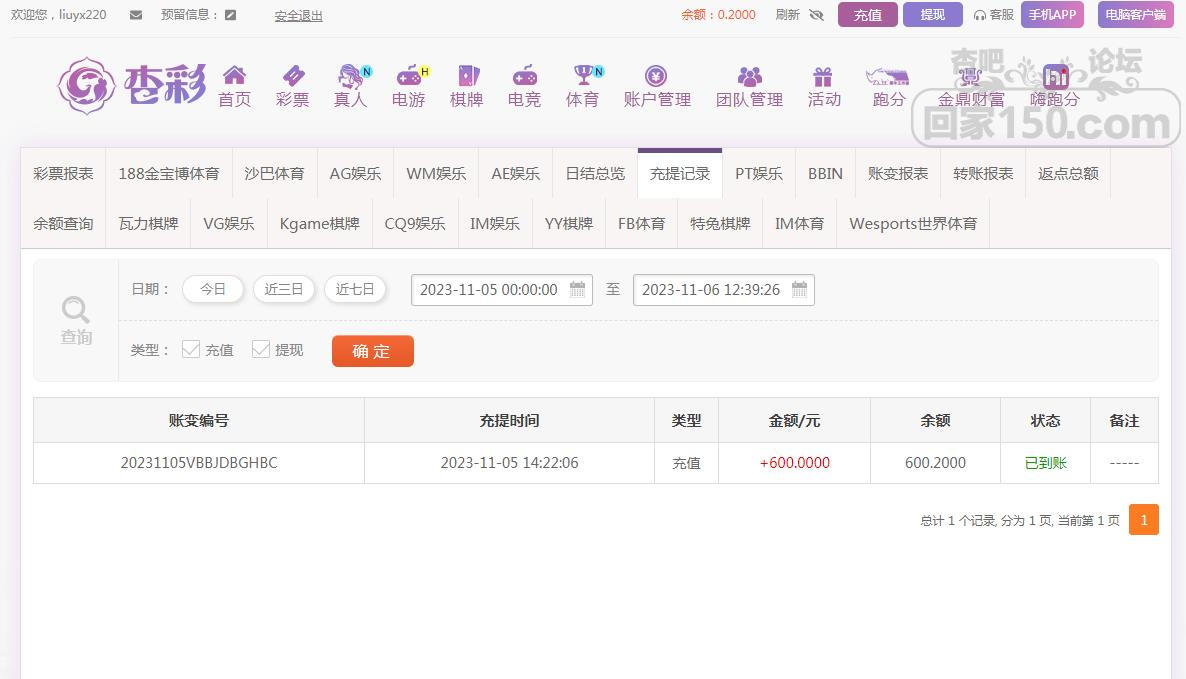The width and height of the screenshot is (1186, 679).
Task: Open the 彩票 lottery ticket icon
Action: point(293,76)
